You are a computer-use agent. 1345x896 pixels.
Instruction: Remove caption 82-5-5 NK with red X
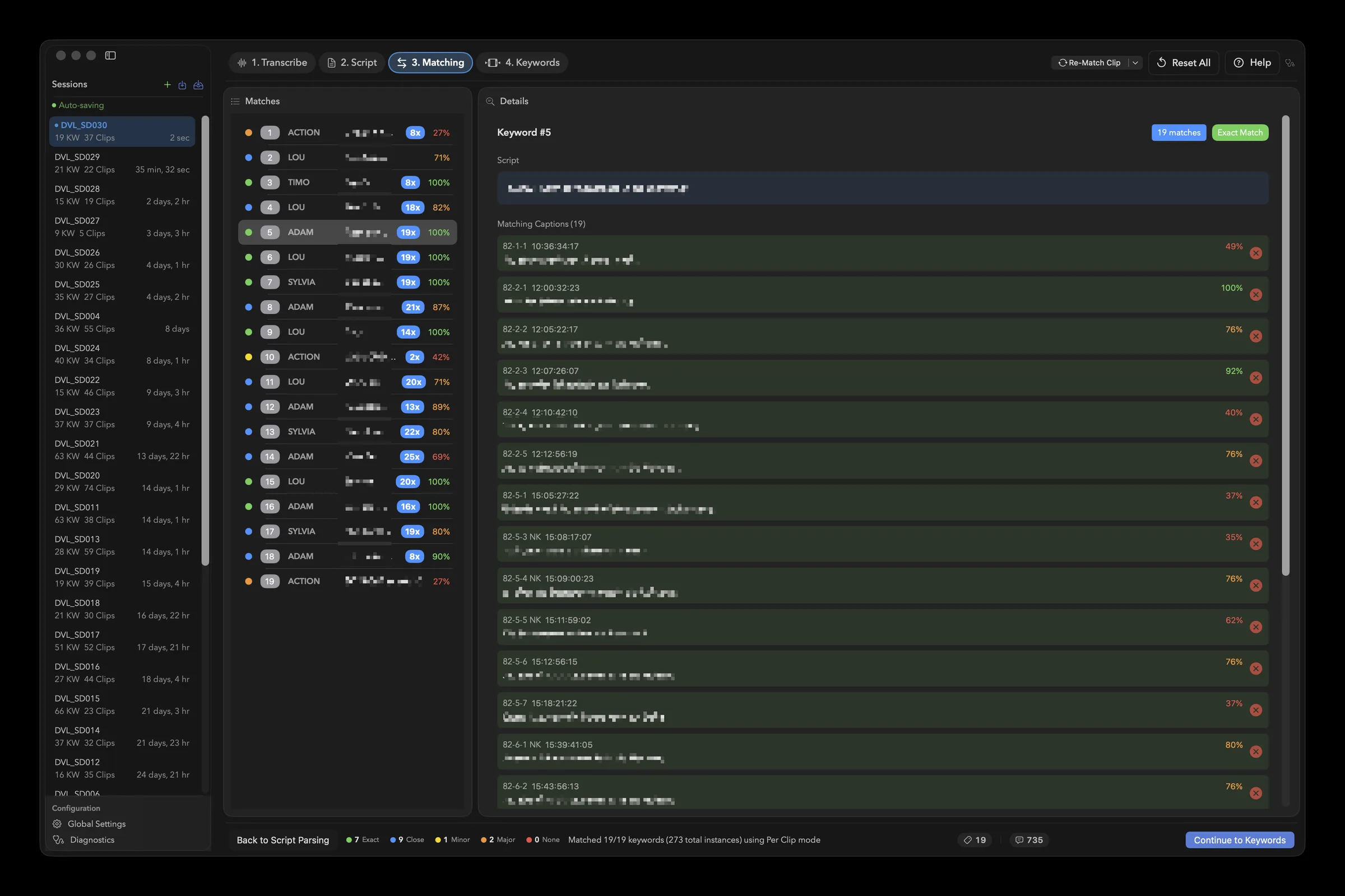1255,627
